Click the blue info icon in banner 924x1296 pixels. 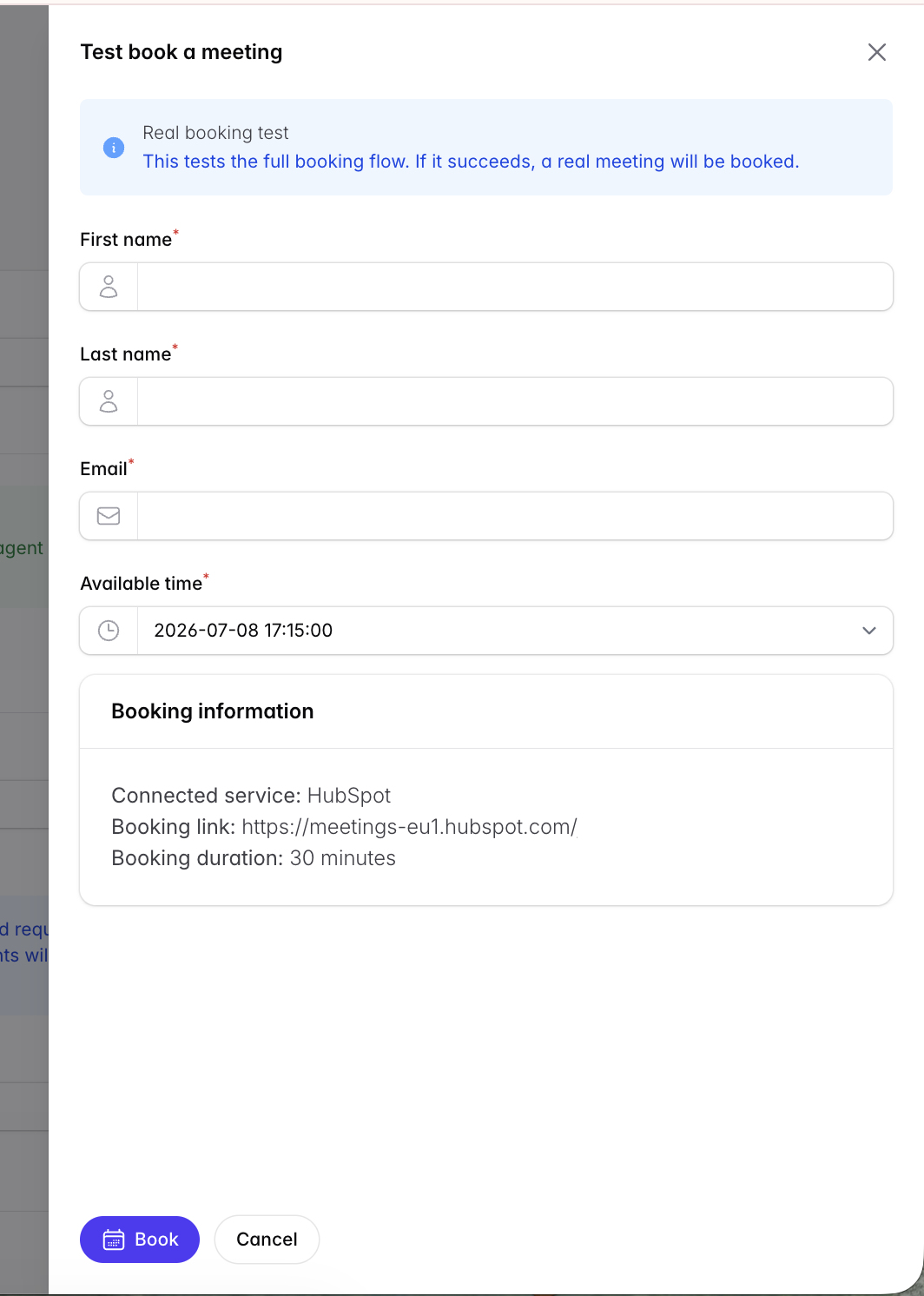click(114, 148)
